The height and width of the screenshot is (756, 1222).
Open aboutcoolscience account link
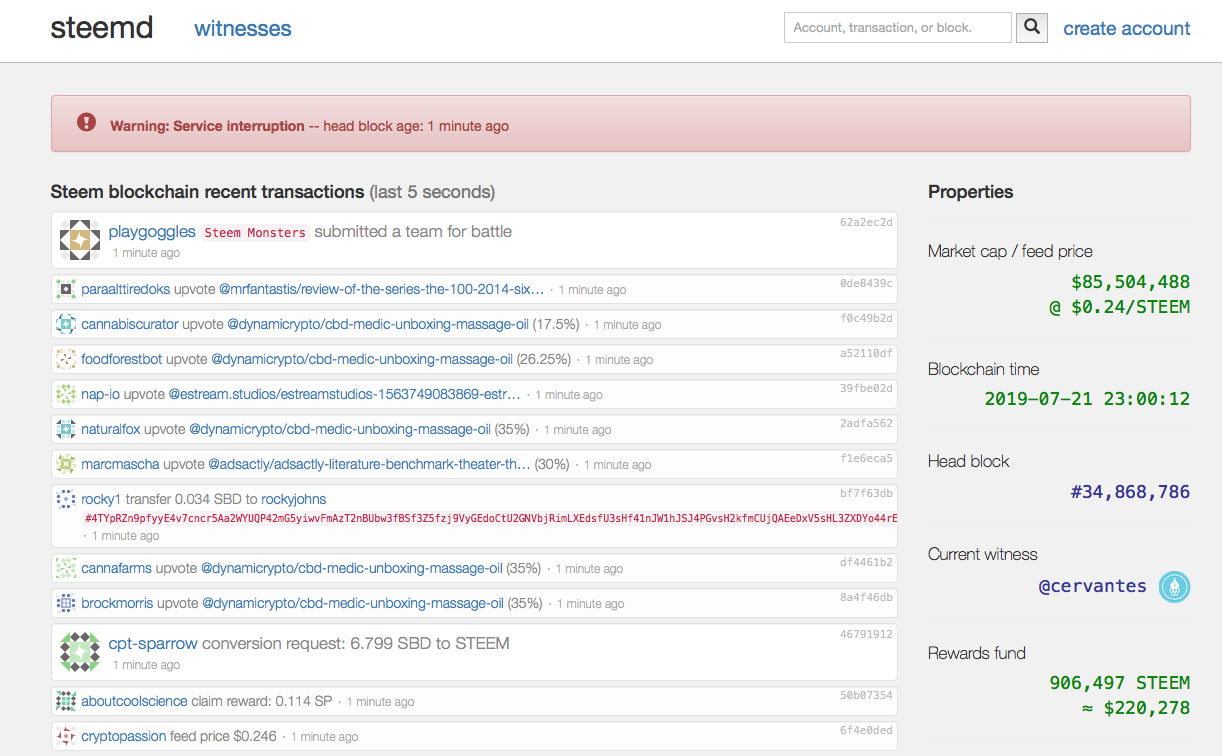click(136, 701)
